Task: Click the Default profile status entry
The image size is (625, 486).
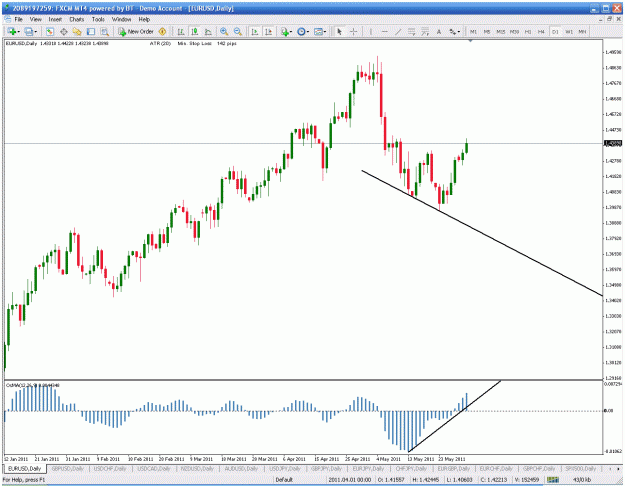Action: pos(284,480)
